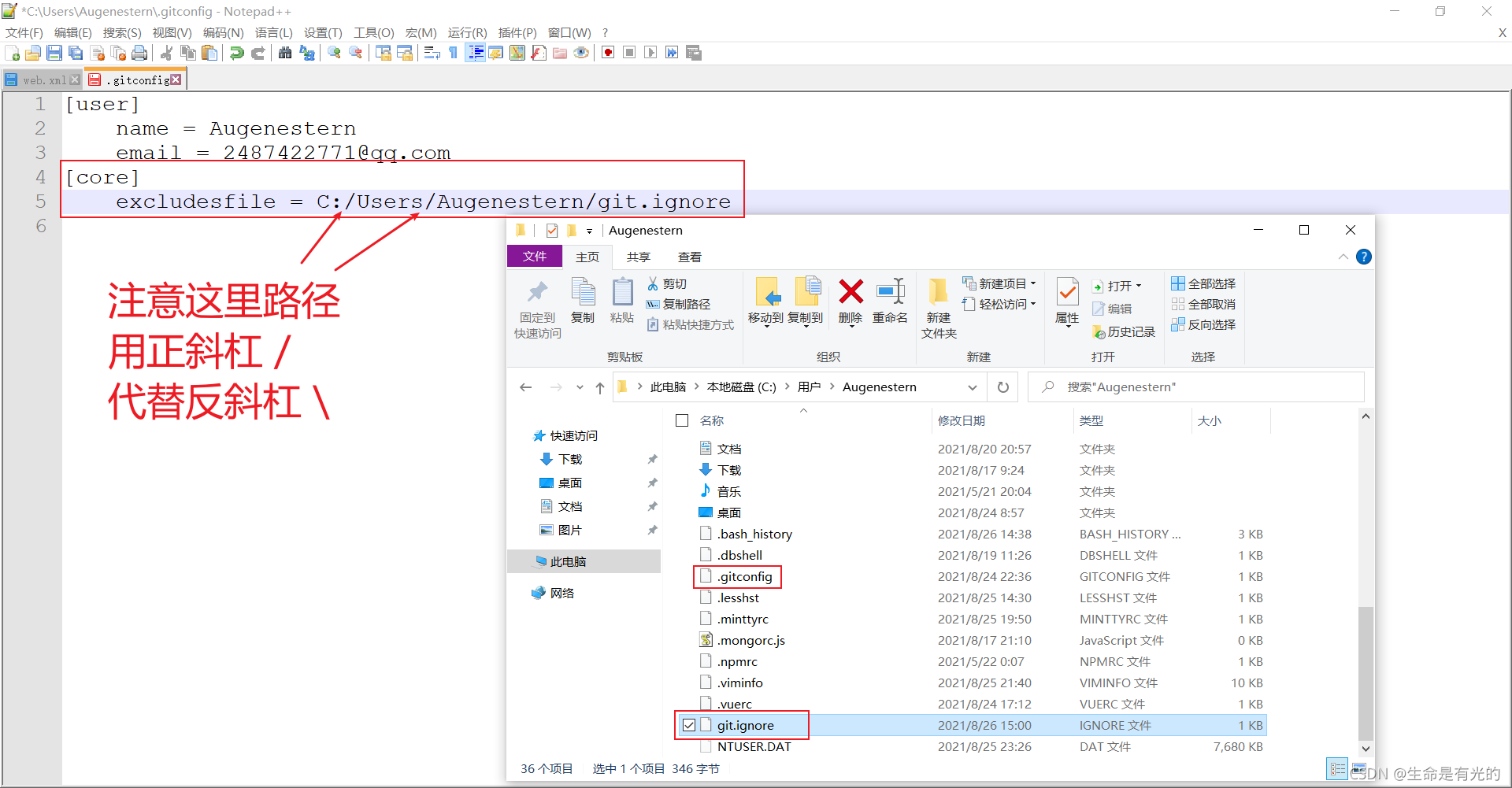Expand the address bar history dropdown

[972, 387]
